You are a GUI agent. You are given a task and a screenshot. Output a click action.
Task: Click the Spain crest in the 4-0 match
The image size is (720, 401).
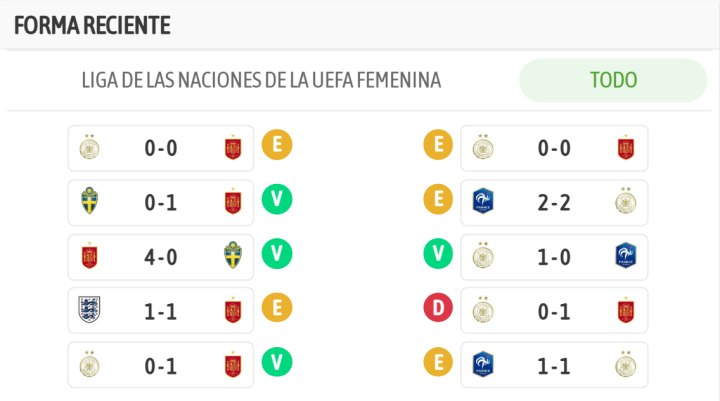[x=90, y=256]
